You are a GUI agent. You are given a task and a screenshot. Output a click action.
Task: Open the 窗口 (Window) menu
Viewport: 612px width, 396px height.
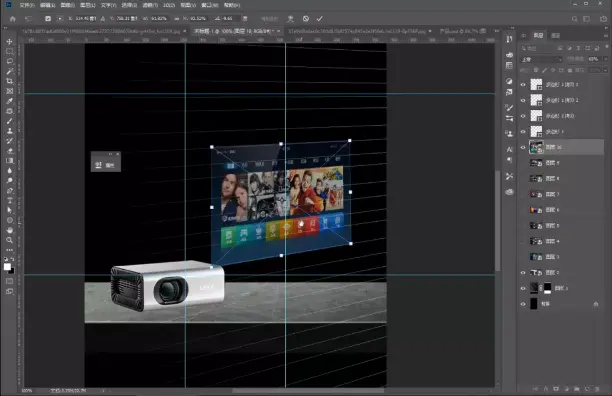[x=210, y=5]
